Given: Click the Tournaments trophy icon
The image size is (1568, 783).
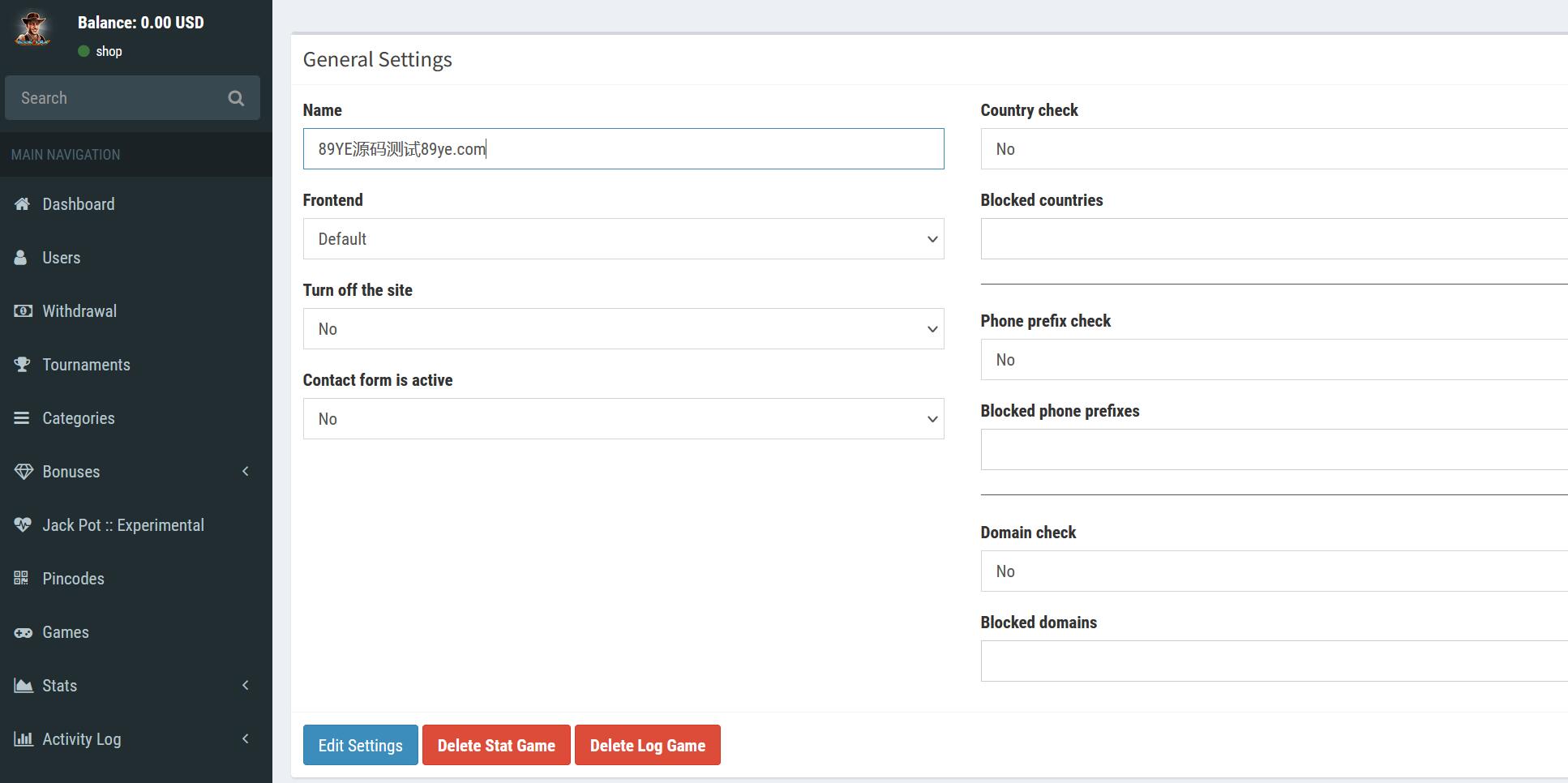Looking at the screenshot, I should (x=22, y=365).
